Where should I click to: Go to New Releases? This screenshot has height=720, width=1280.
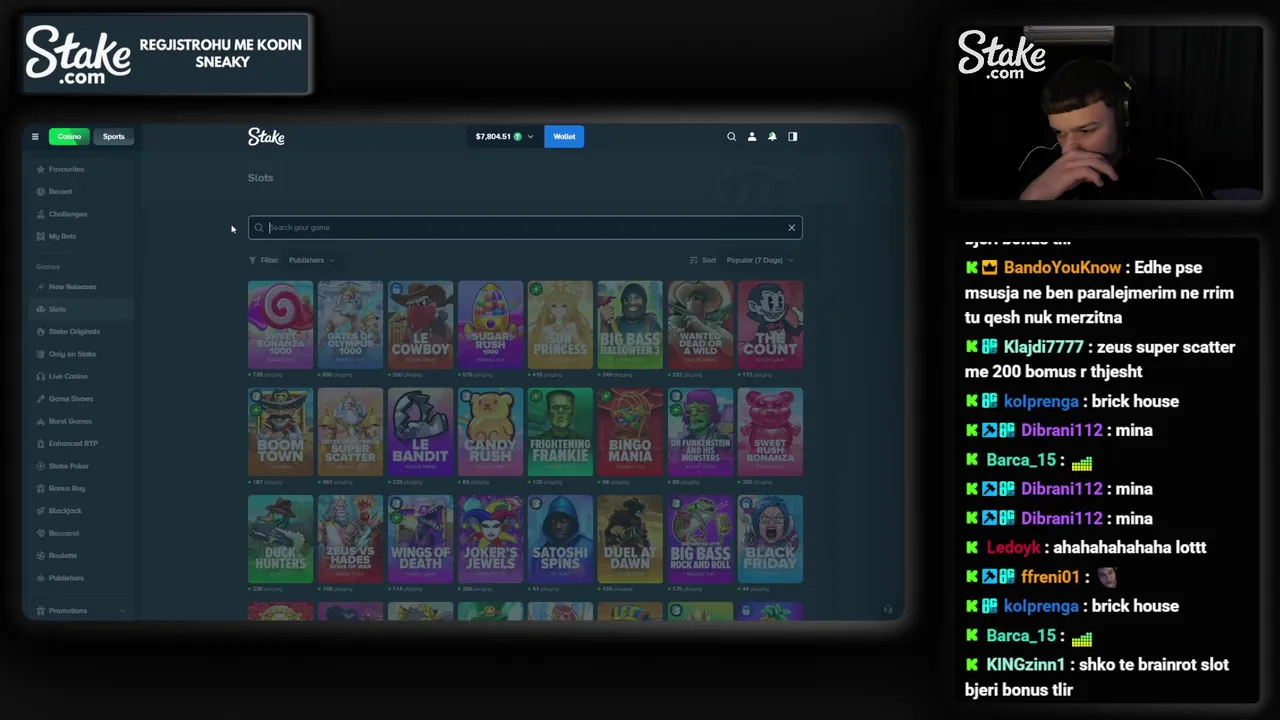66,287
